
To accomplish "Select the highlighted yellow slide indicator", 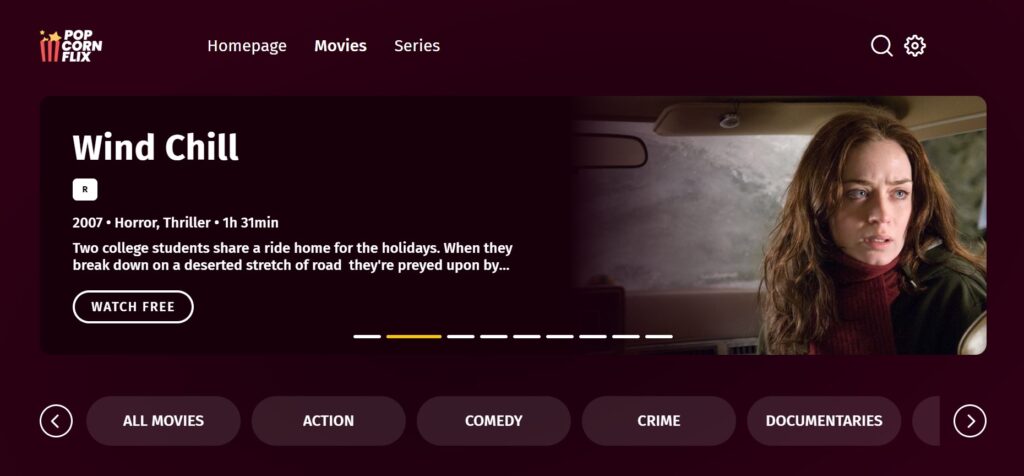I will (414, 336).
